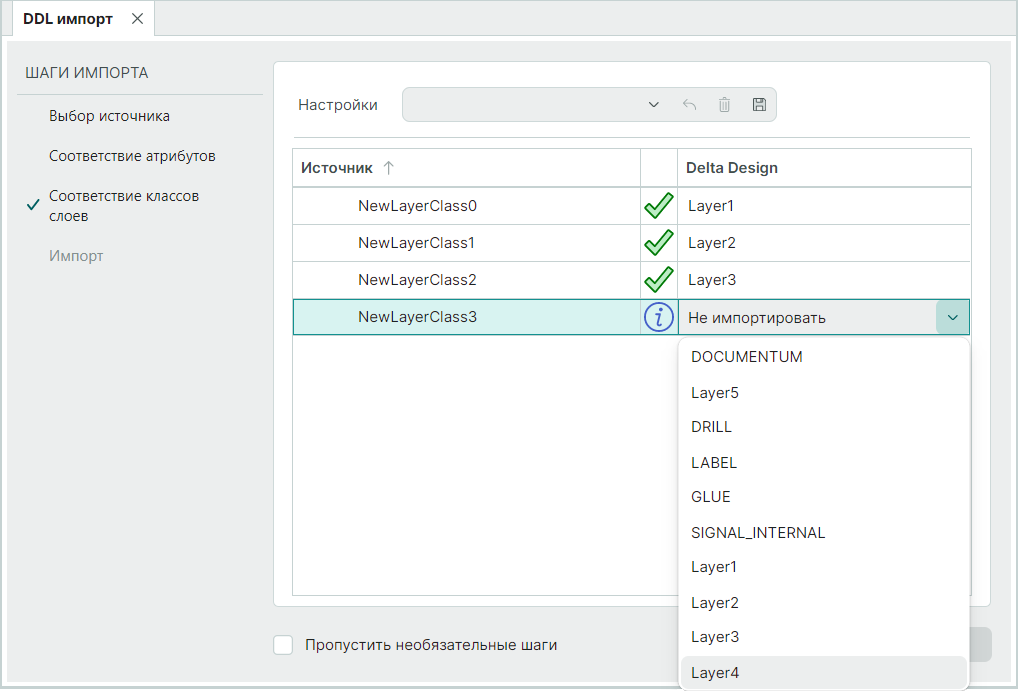Open the Соответствие атрибутов step
The image size is (1018, 691).
pos(132,156)
